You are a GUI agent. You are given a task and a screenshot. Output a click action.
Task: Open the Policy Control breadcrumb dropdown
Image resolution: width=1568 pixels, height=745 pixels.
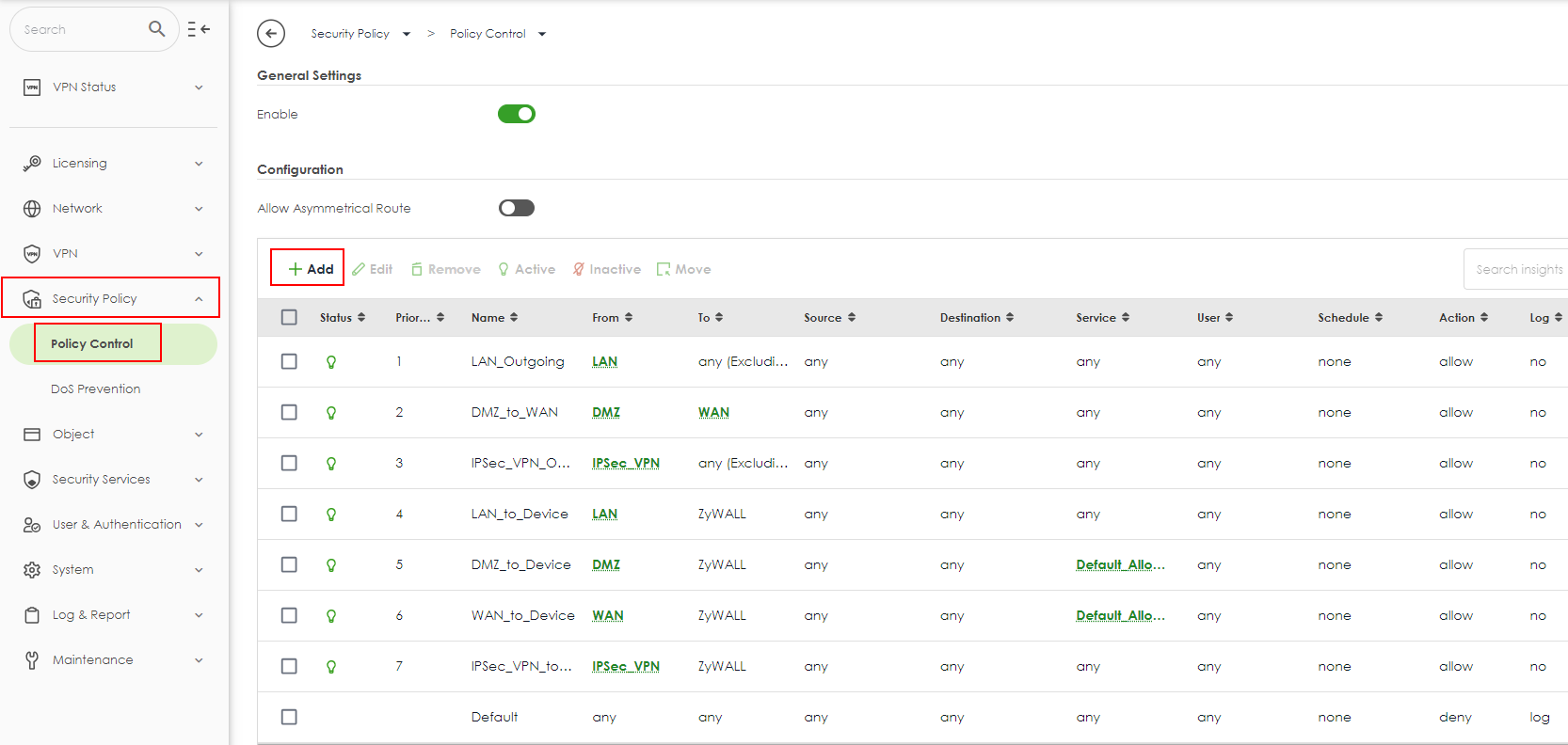click(542, 35)
